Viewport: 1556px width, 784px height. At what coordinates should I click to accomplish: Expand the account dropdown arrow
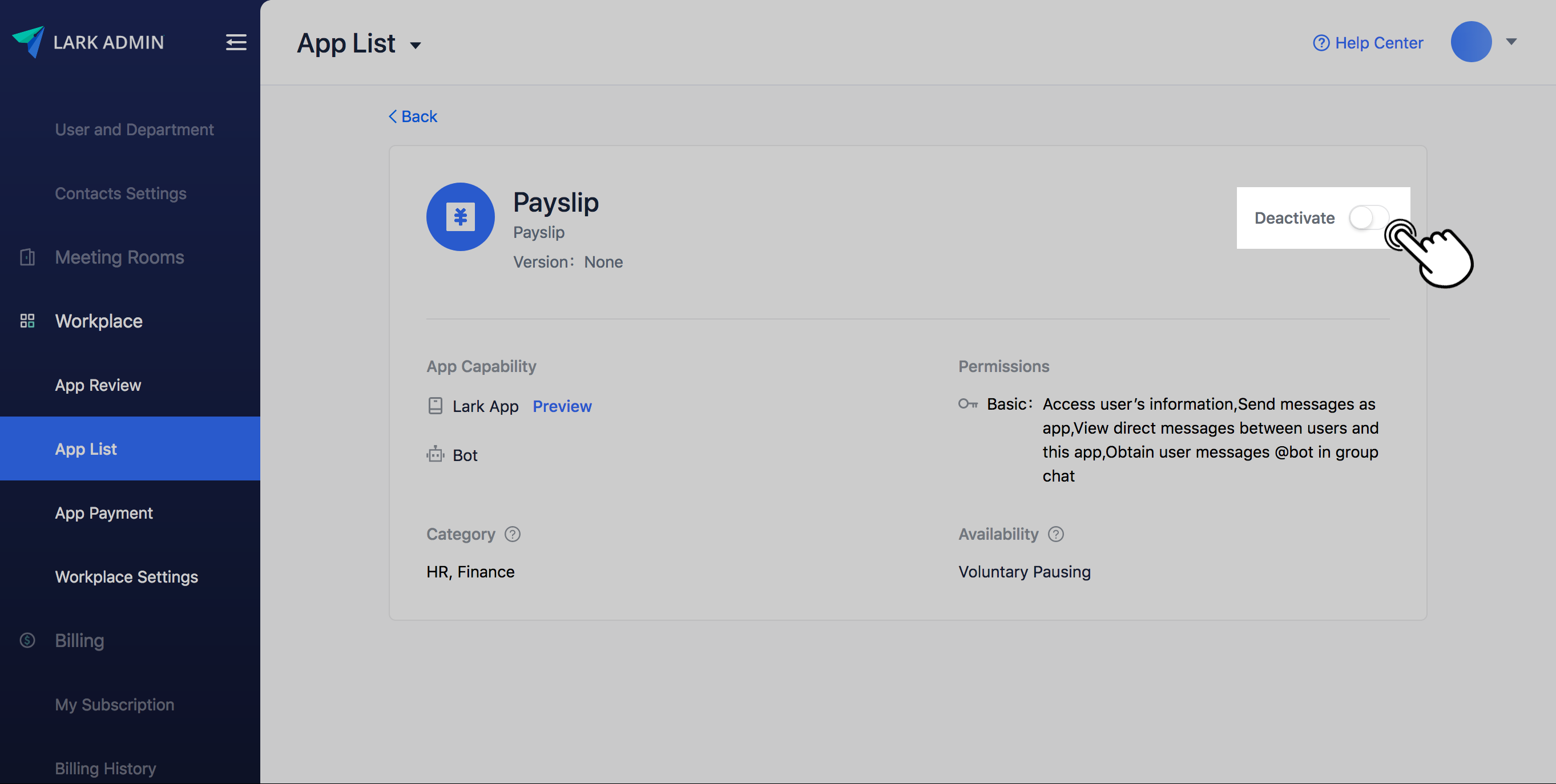click(x=1511, y=42)
